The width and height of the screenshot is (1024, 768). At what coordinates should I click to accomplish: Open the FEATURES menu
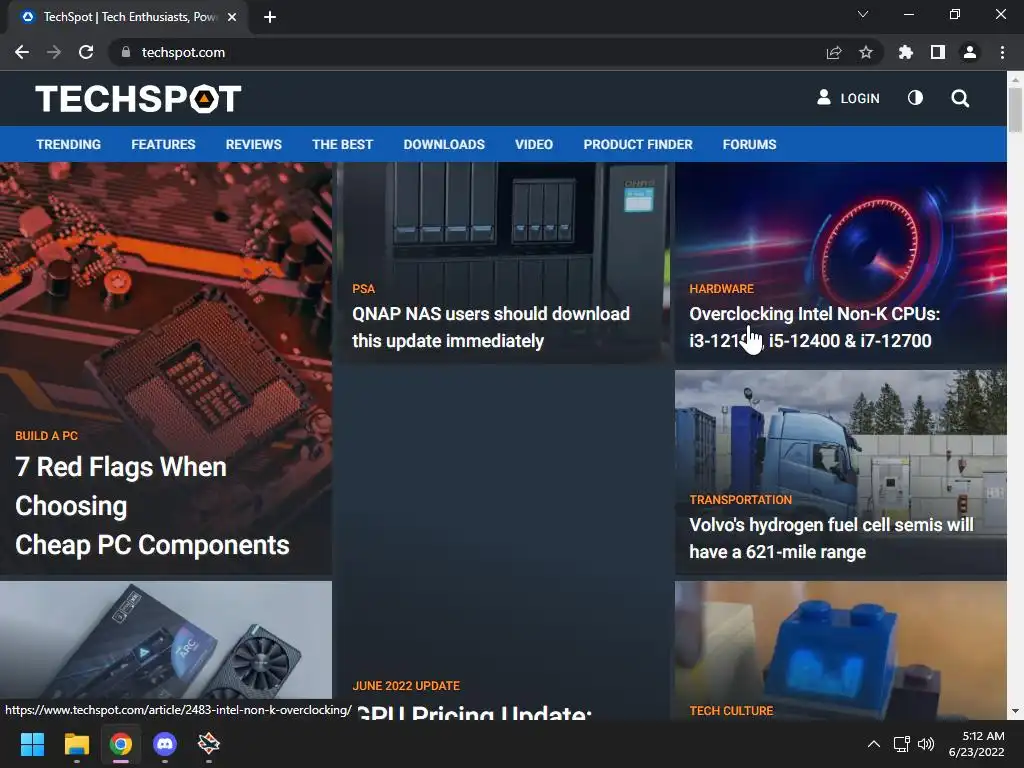(163, 144)
